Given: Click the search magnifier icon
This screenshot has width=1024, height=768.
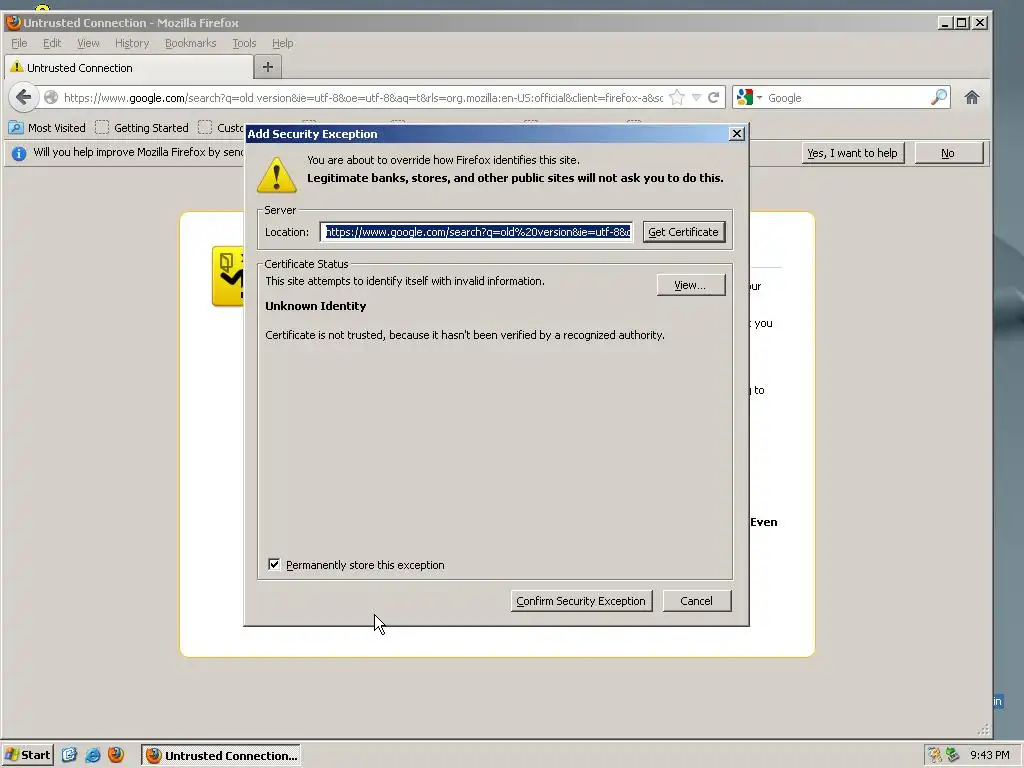Looking at the screenshot, I should [938, 97].
